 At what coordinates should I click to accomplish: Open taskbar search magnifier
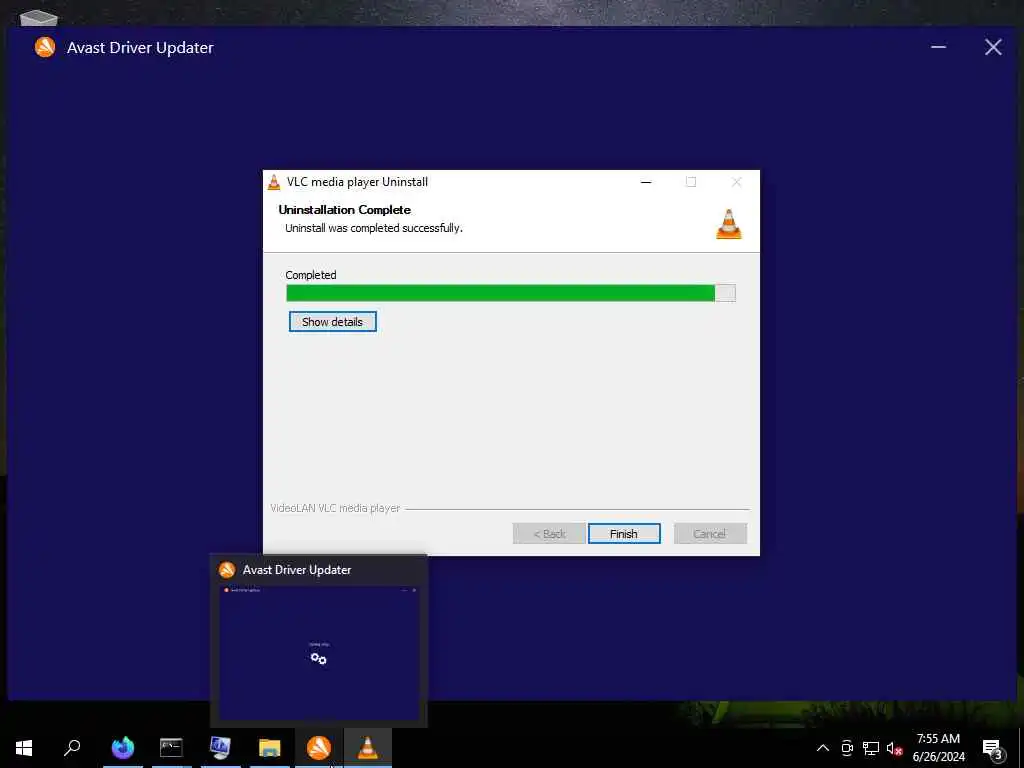[x=72, y=748]
